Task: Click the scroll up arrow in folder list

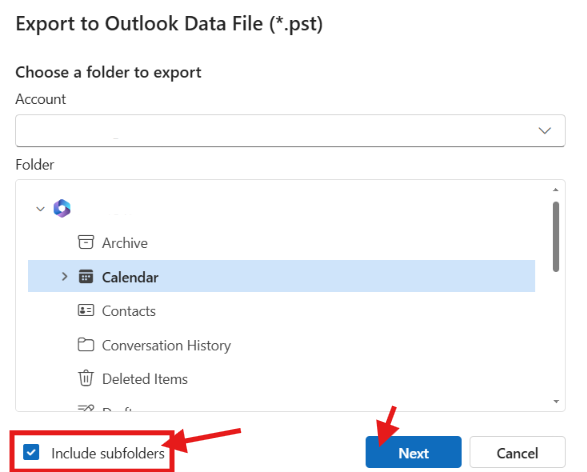Action: [556, 190]
